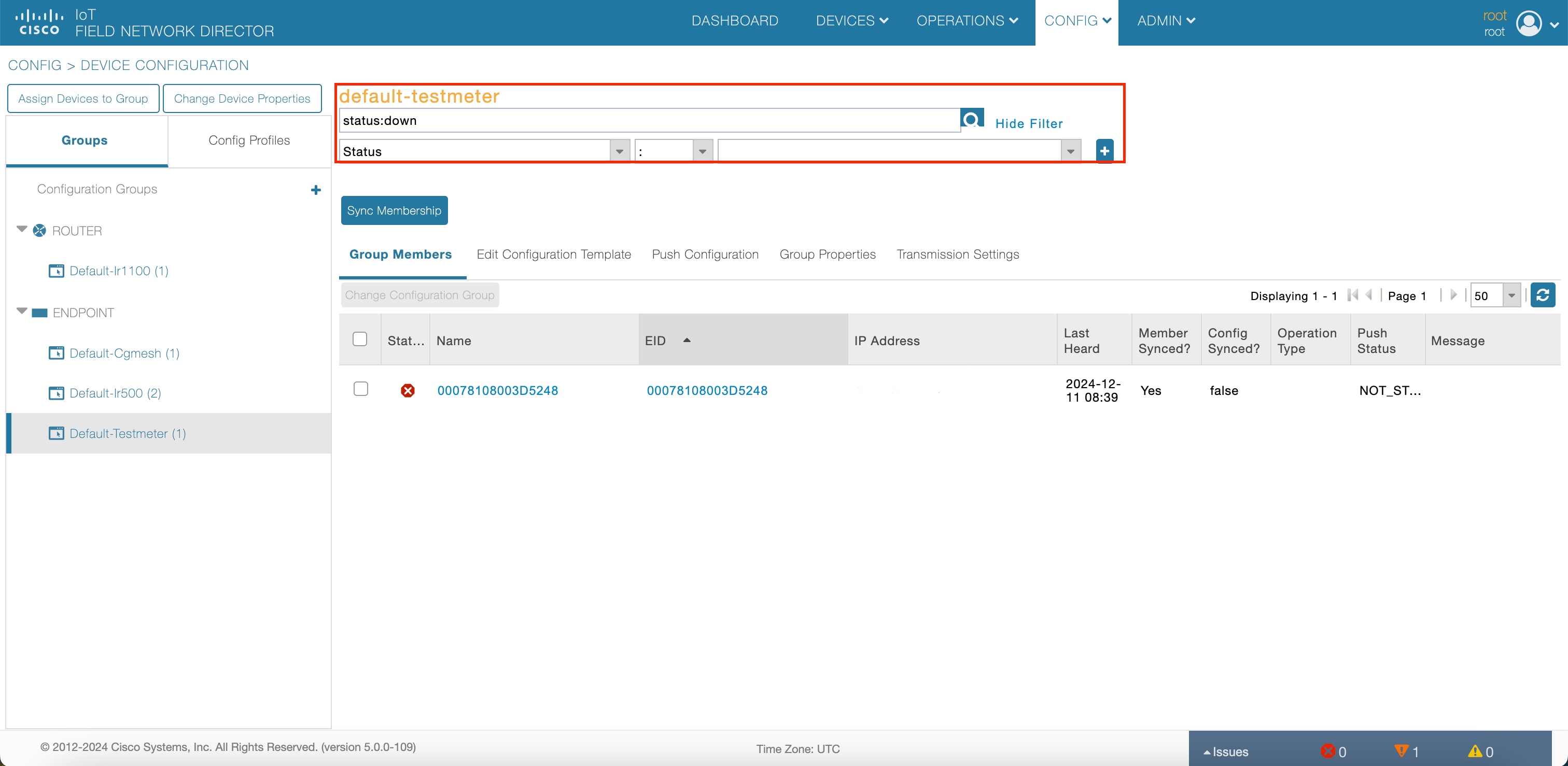The width and height of the screenshot is (1568, 766).
Task: Open Transmission Settings tab
Action: 958,254
